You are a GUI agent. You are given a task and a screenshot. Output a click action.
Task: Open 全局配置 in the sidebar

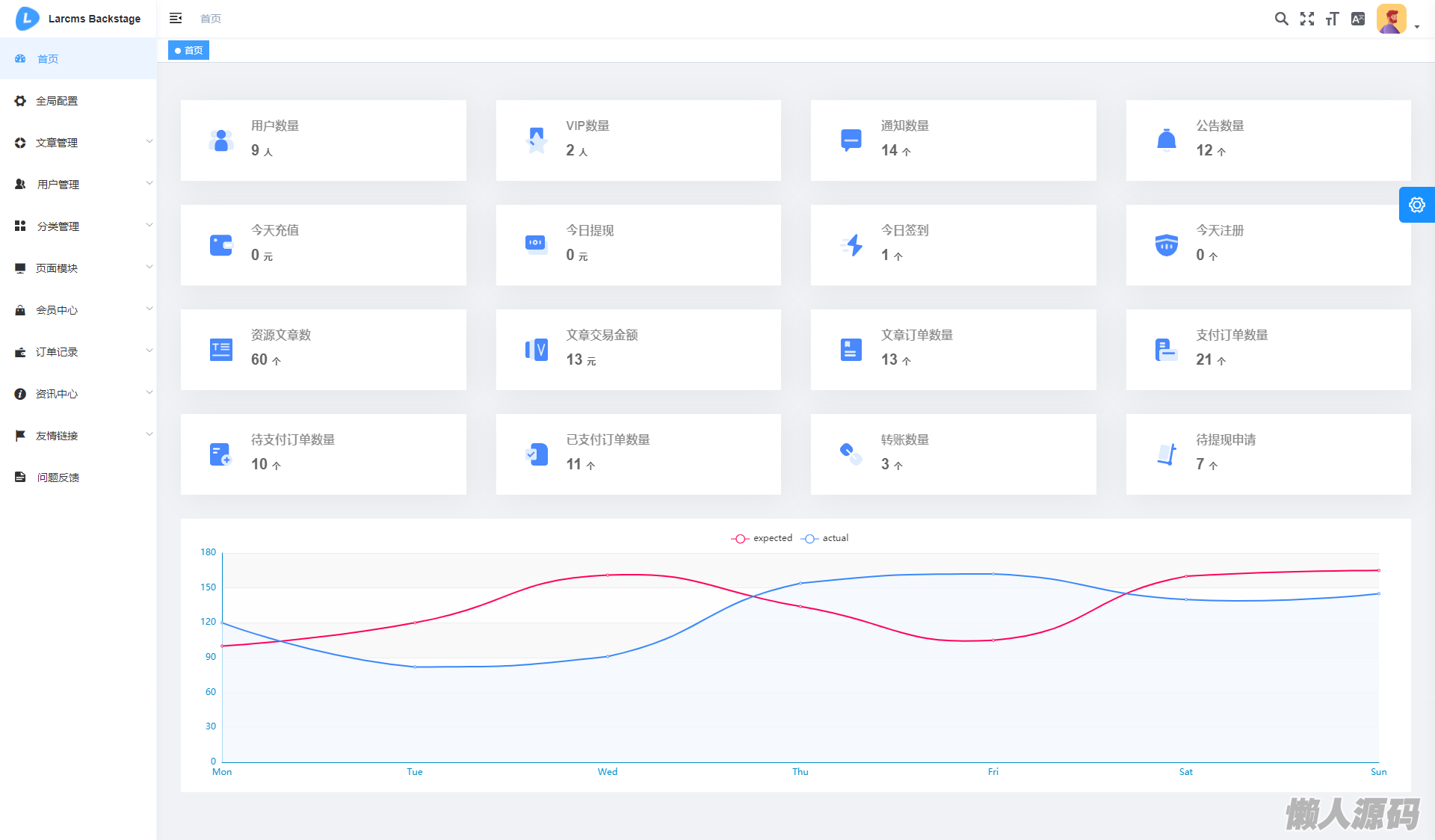pos(57,101)
